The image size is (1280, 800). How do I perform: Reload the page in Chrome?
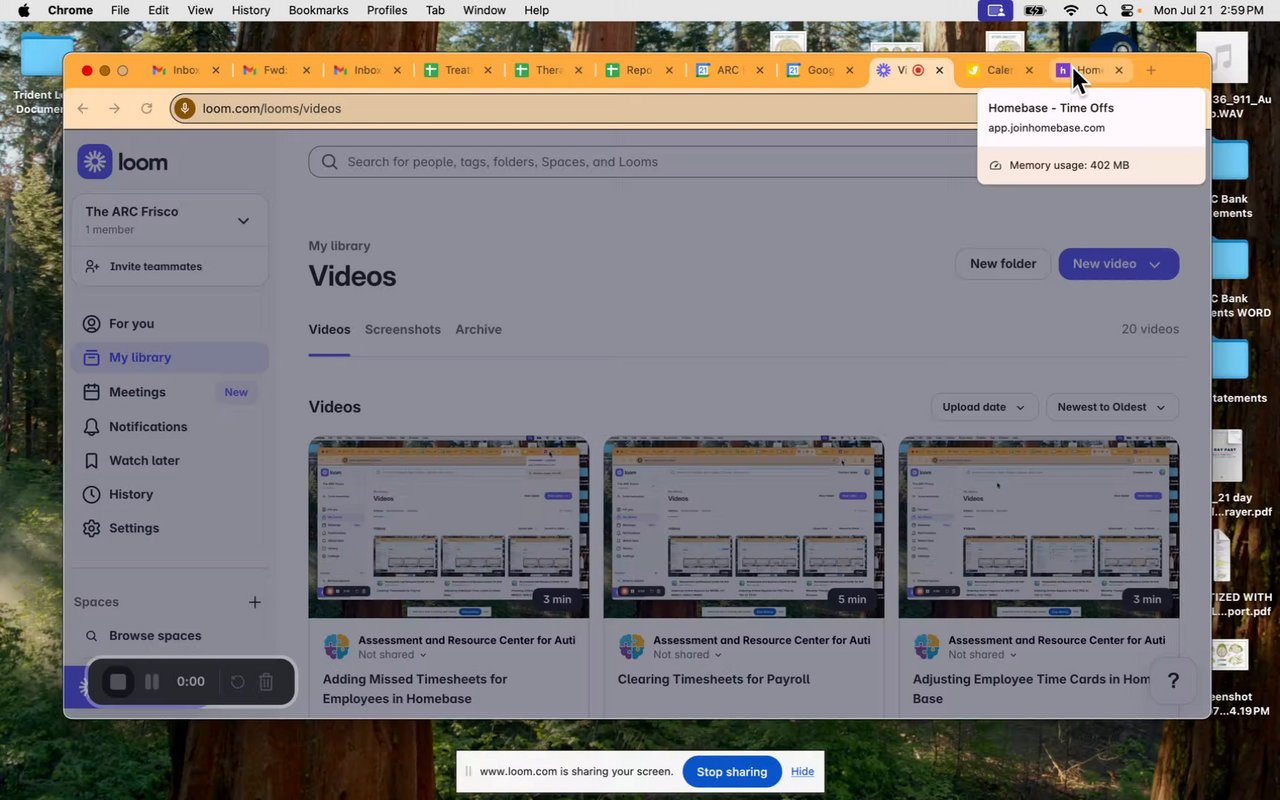(x=147, y=108)
